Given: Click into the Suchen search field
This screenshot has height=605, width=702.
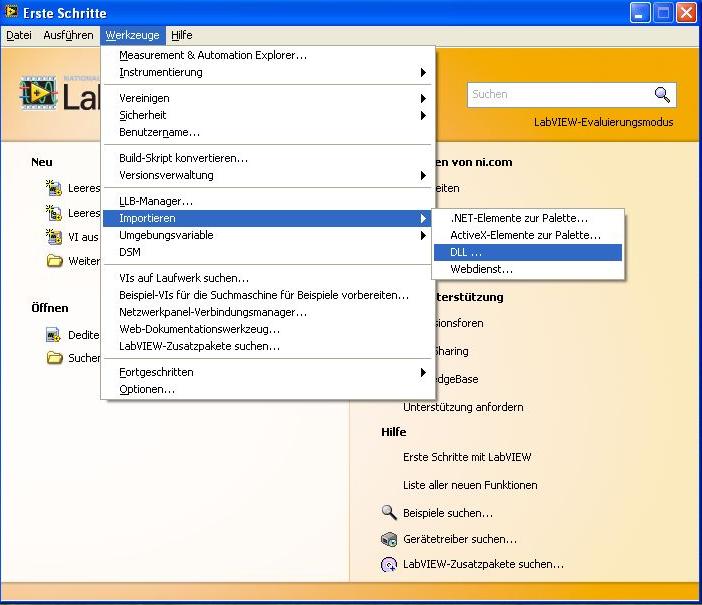Looking at the screenshot, I should pos(558,95).
